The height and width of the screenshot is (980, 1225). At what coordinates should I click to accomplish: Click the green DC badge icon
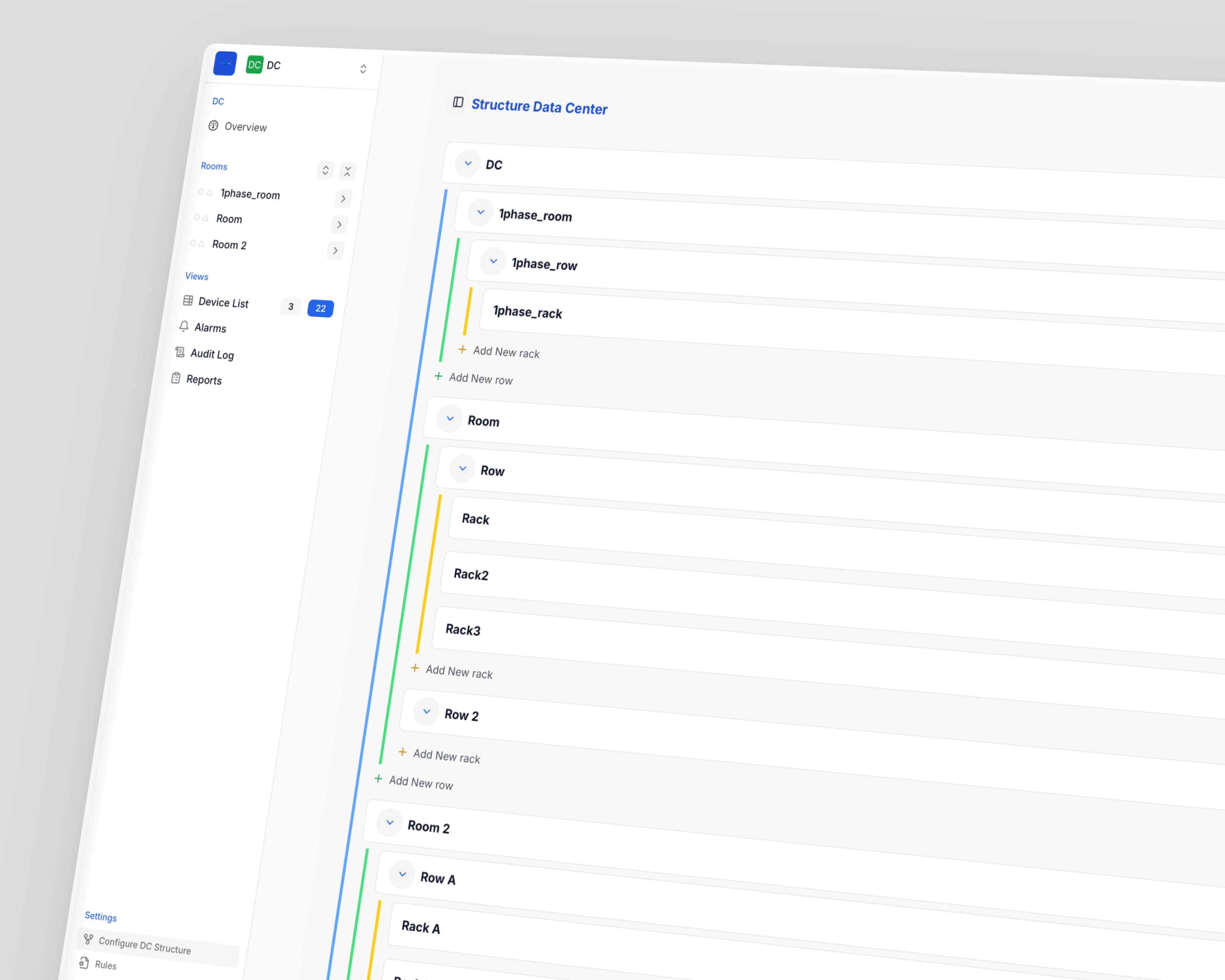point(255,65)
